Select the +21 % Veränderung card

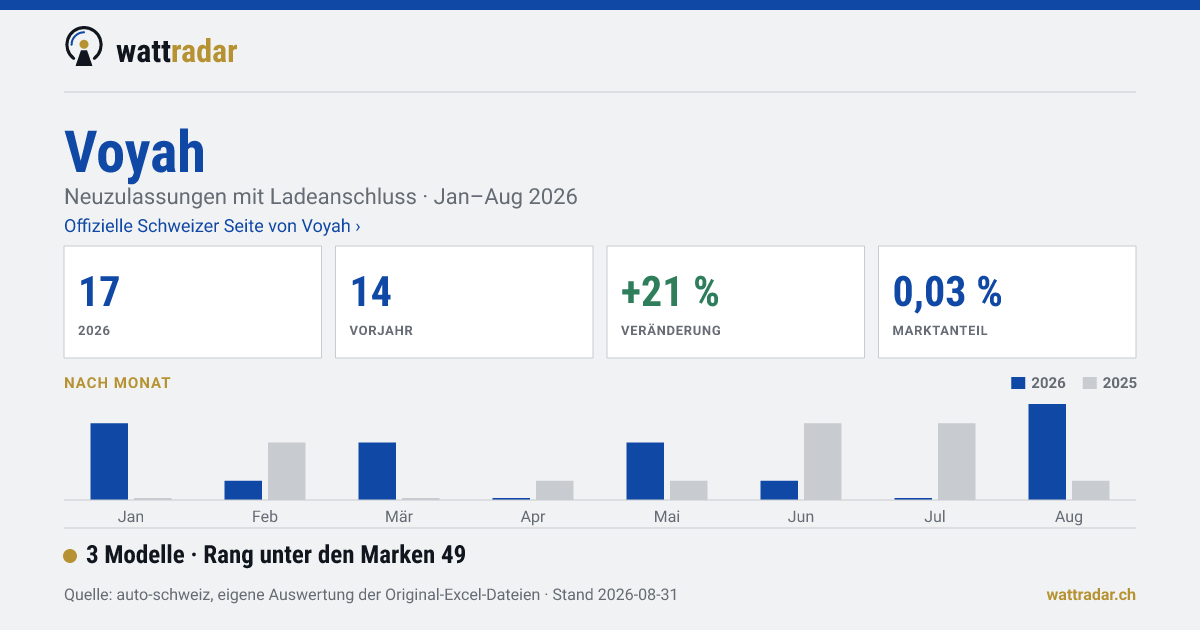click(735, 302)
